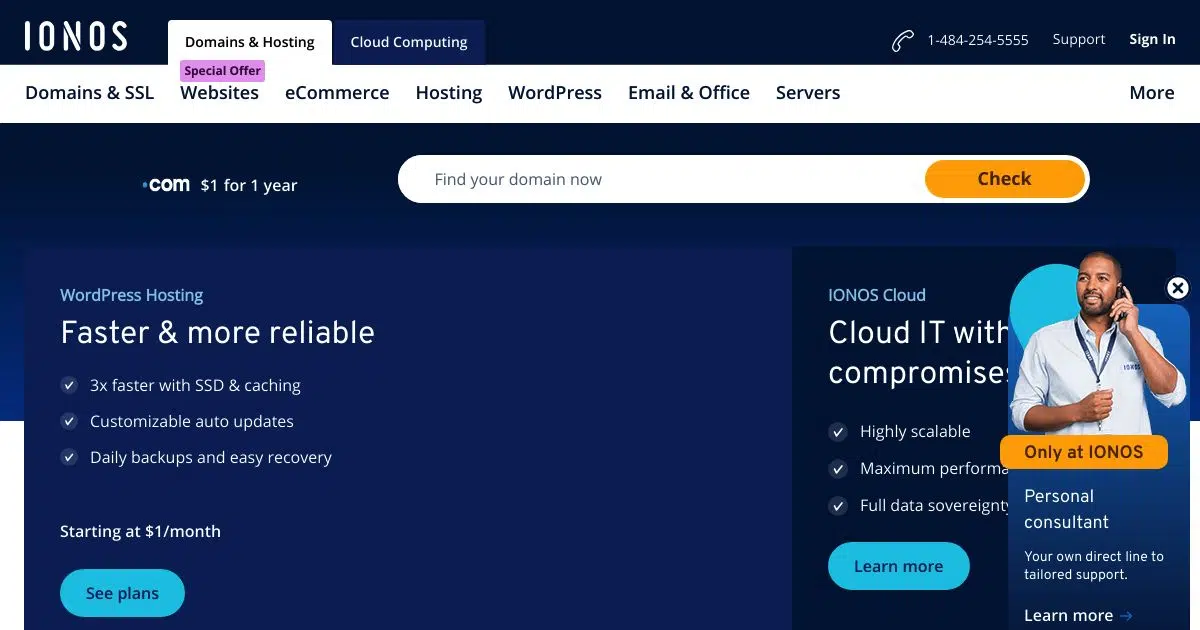
Task: Click into the Find your domain field
Action: 660,180
